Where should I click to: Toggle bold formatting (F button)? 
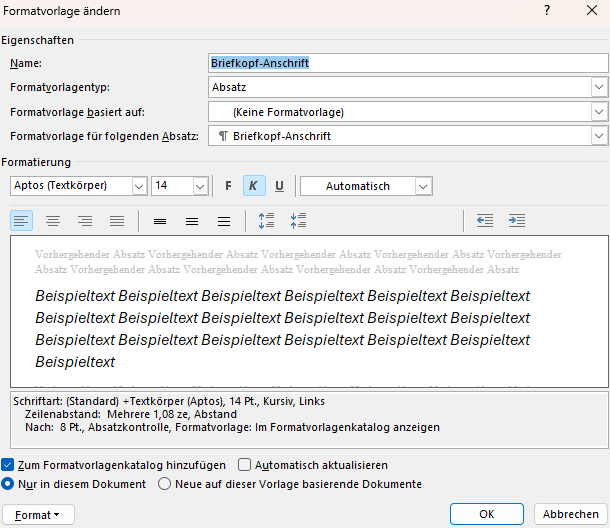(228, 186)
